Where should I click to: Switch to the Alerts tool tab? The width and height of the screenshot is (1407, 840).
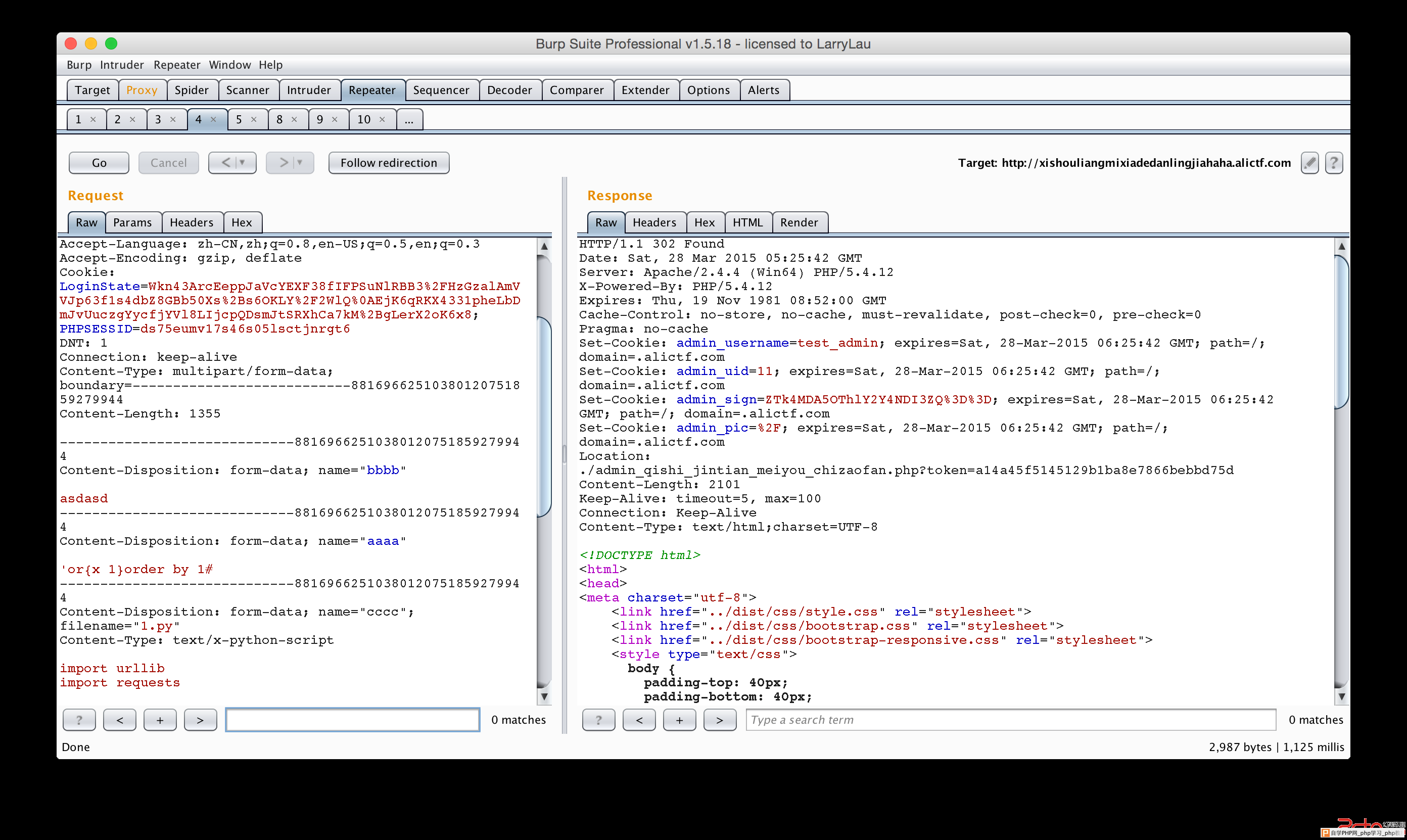pos(764,90)
